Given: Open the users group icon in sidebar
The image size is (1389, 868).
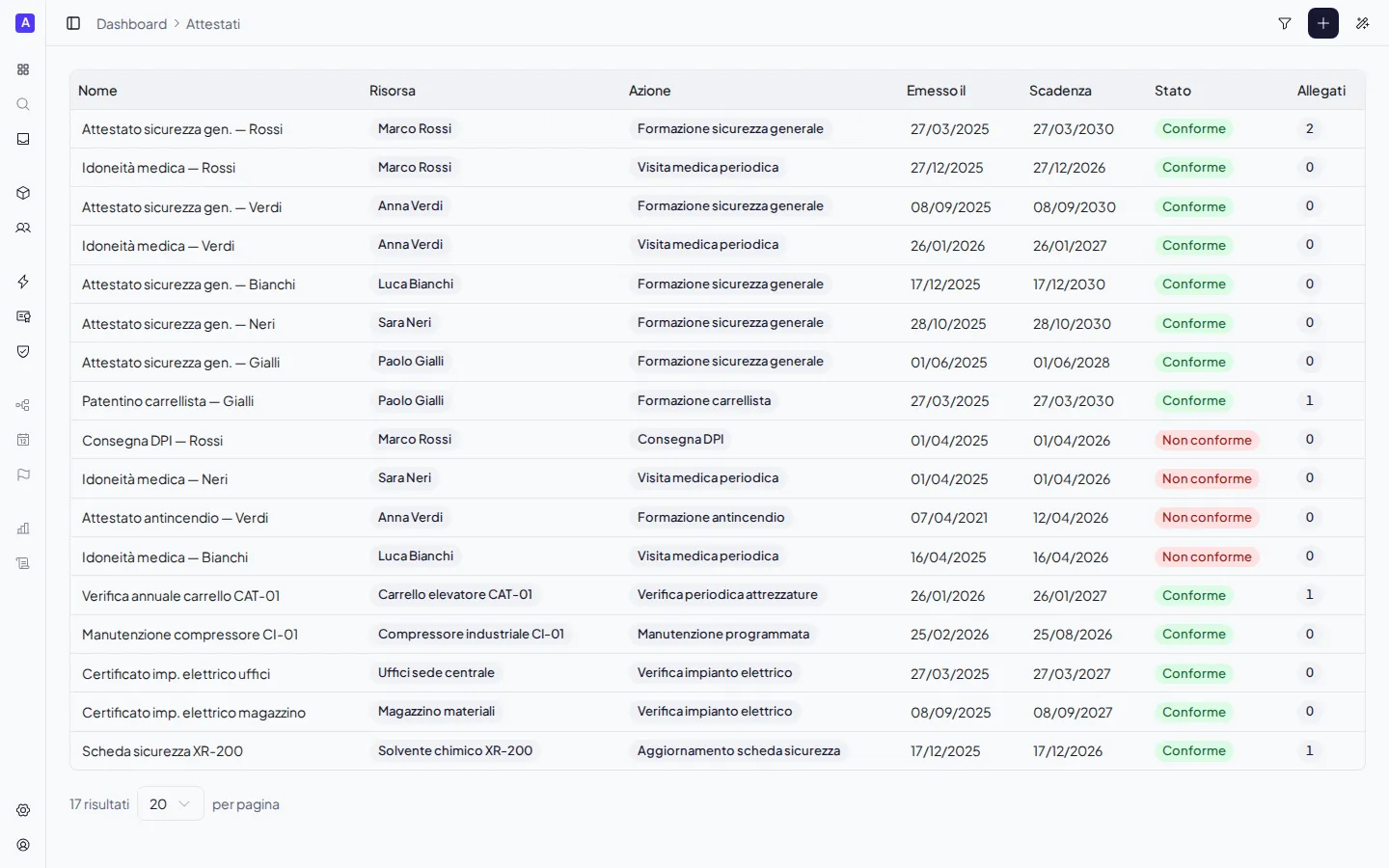Looking at the screenshot, I should coord(23,228).
